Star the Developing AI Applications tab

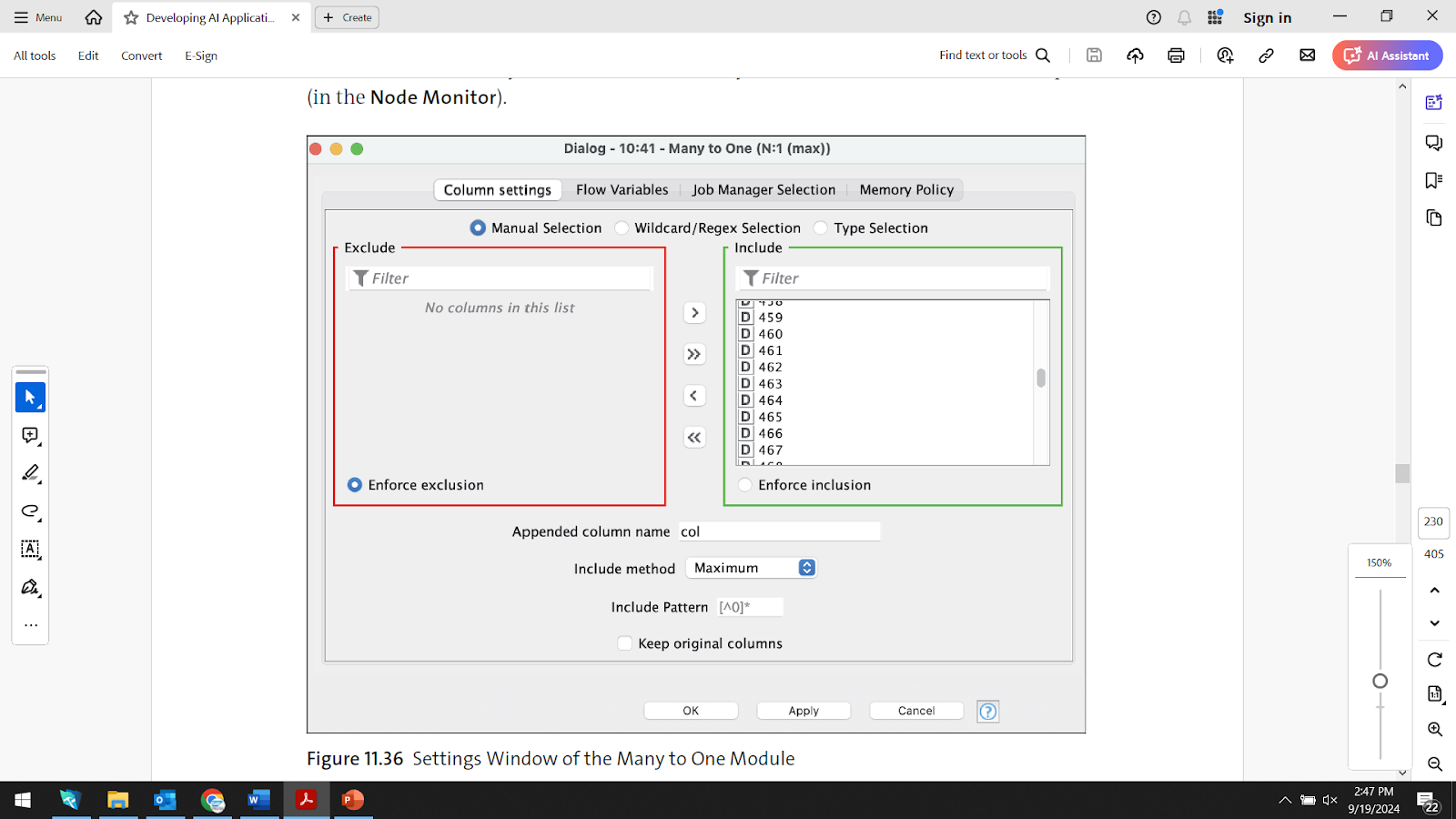coord(131,17)
